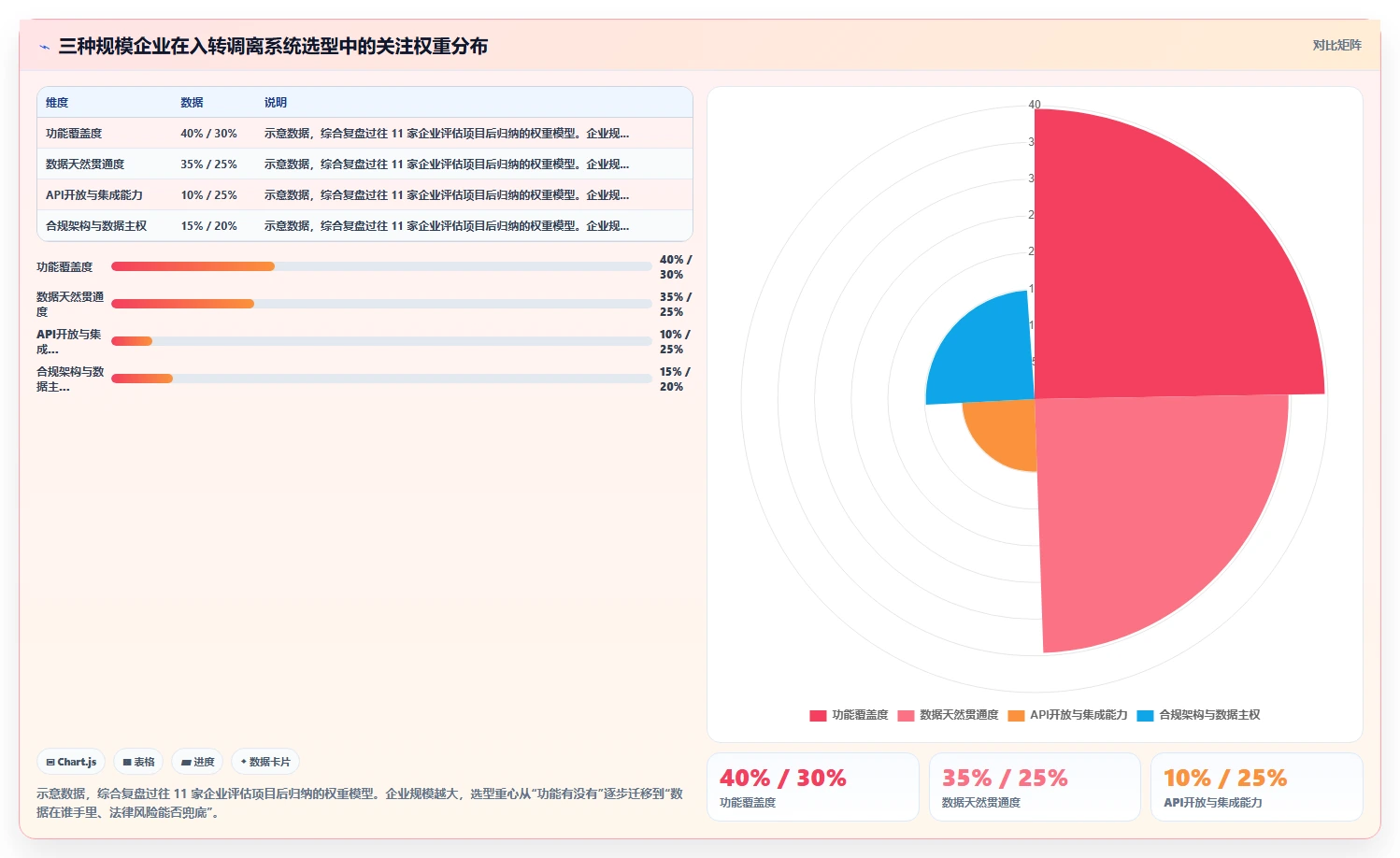Click the 表格 tag chip

(138, 762)
